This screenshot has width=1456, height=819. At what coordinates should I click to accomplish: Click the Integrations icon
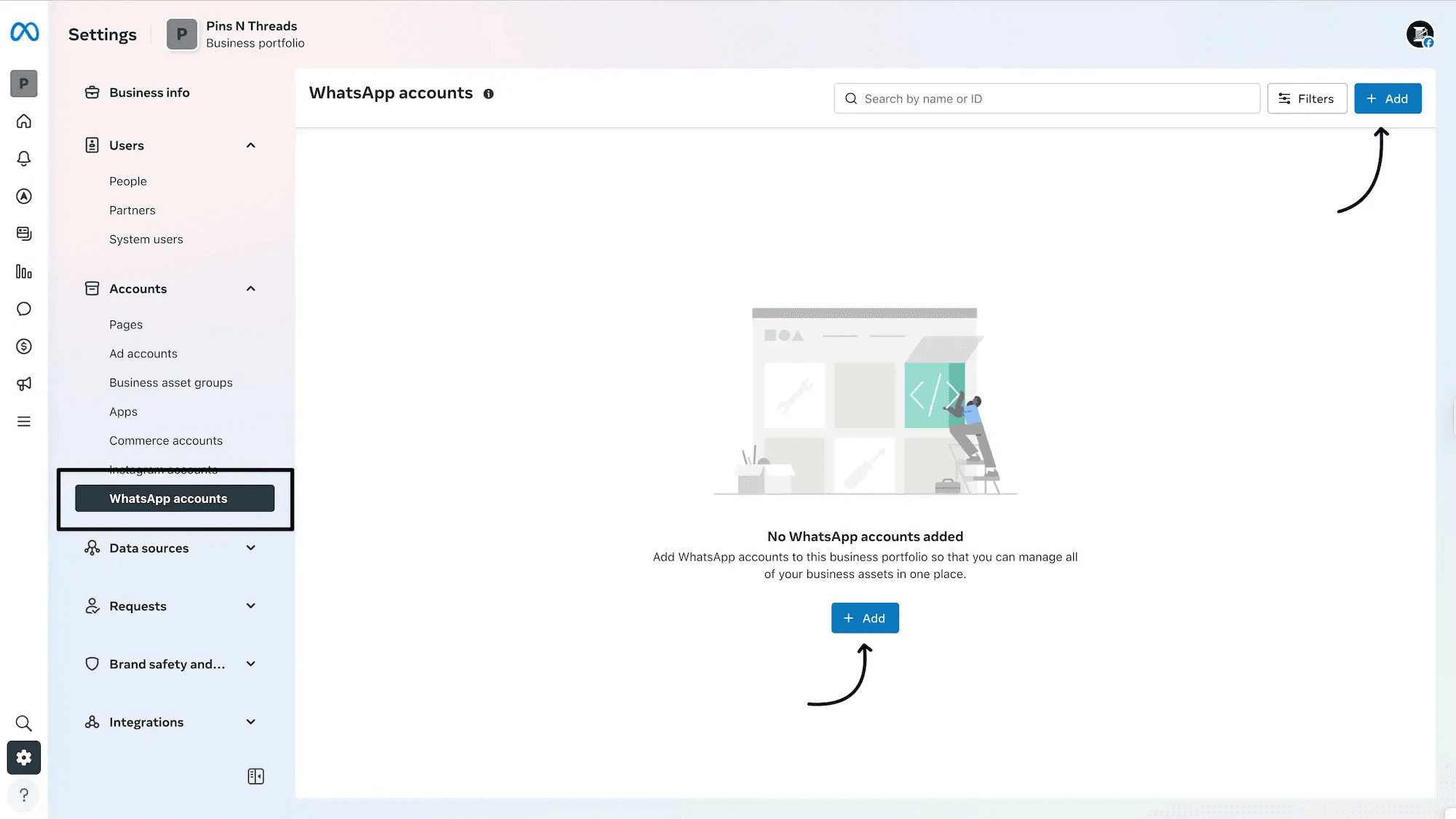coord(92,722)
